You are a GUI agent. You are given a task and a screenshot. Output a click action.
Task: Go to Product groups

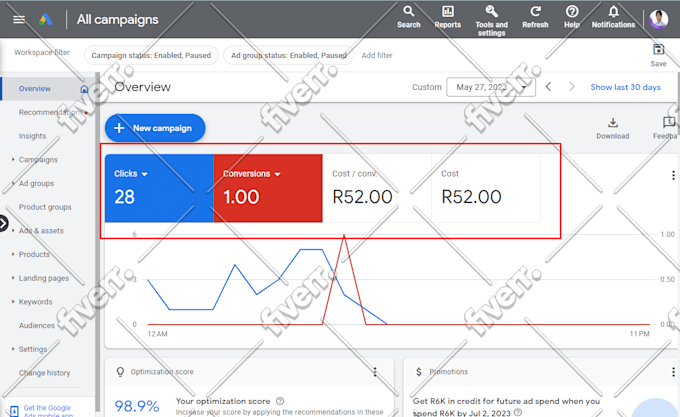pyautogui.click(x=45, y=207)
